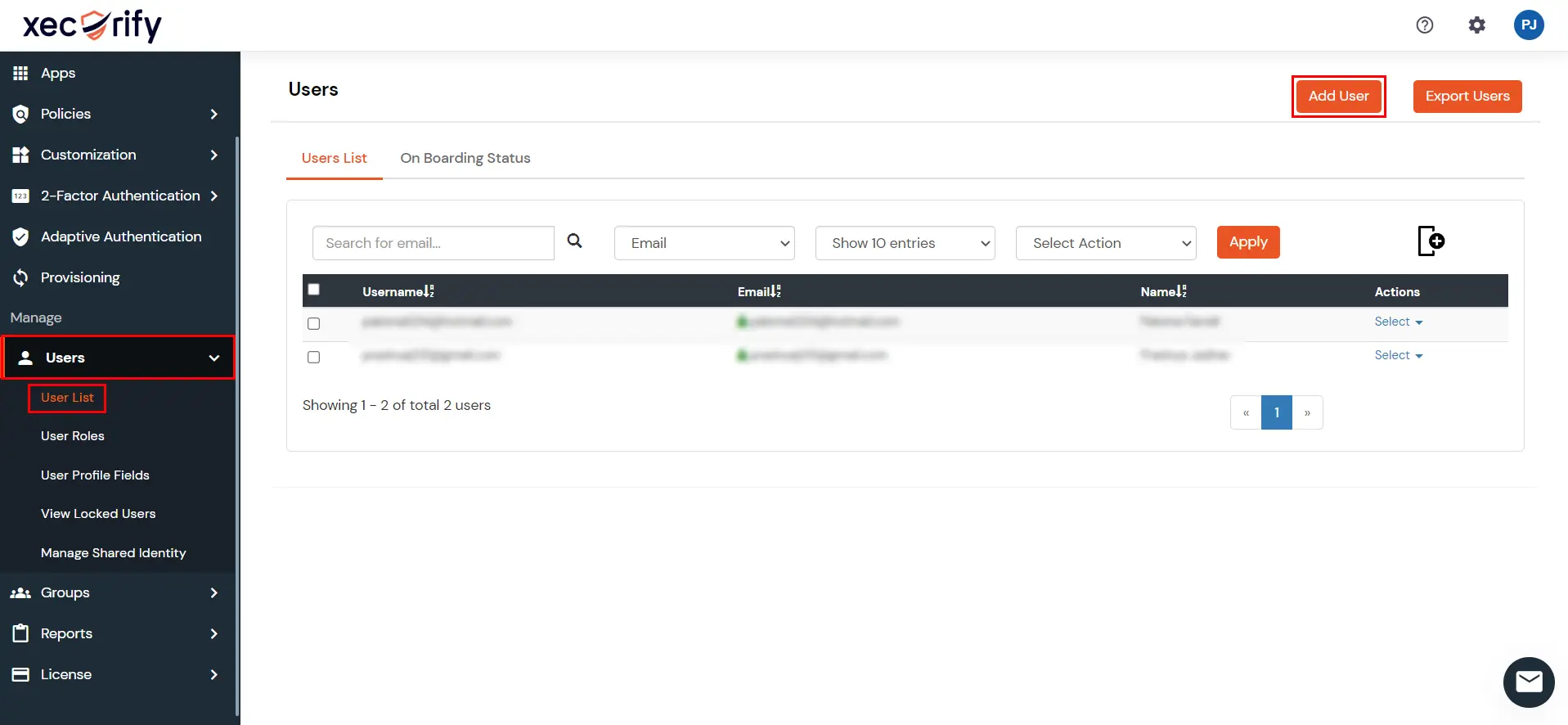Viewport: 1568px width, 725px height.
Task: Click the Provisioning sync icon
Action: [20, 277]
